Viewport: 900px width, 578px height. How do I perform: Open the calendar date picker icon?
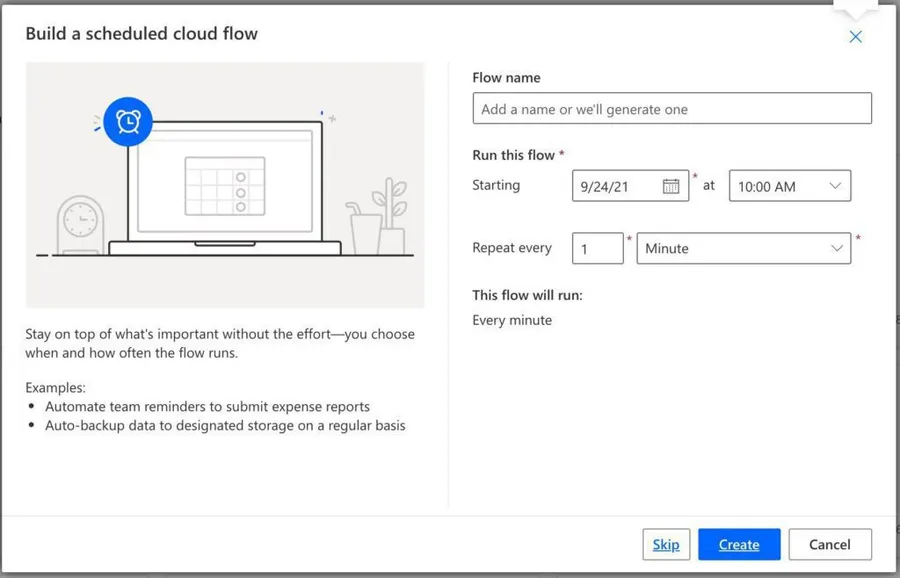point(671,186)
